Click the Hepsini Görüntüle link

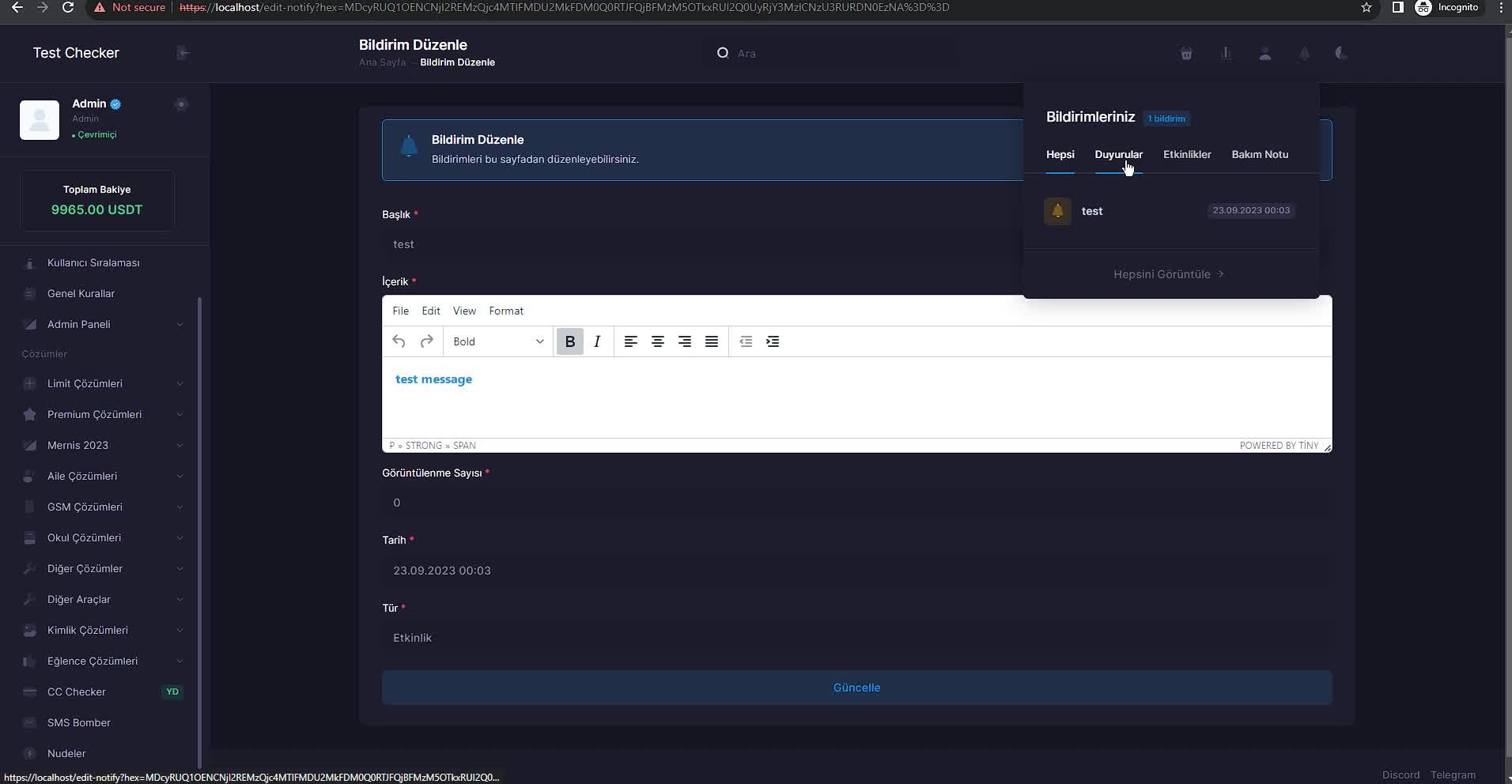click(x=1168, y=274)
